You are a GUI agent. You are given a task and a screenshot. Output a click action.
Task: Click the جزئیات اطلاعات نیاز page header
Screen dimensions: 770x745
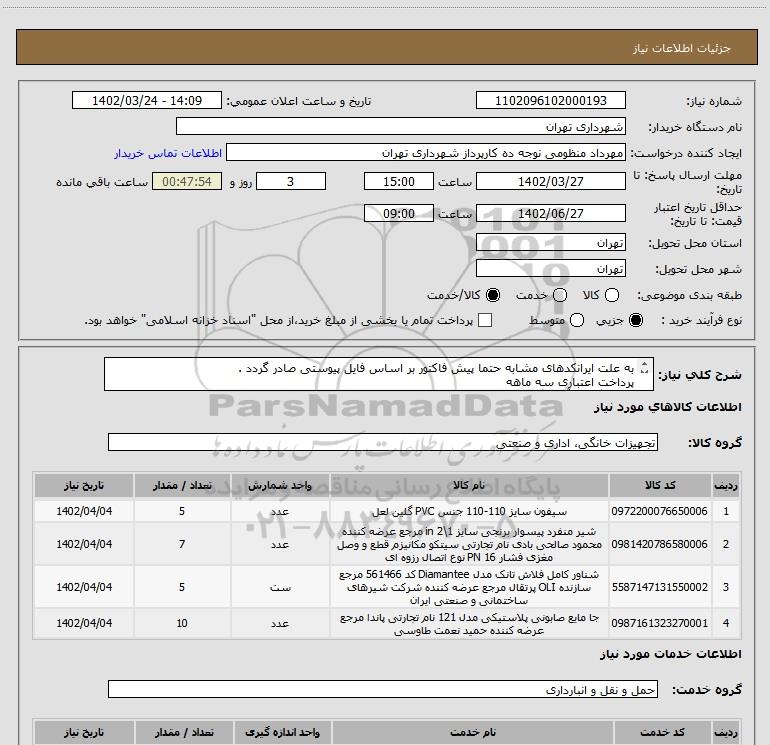[682, 48]
